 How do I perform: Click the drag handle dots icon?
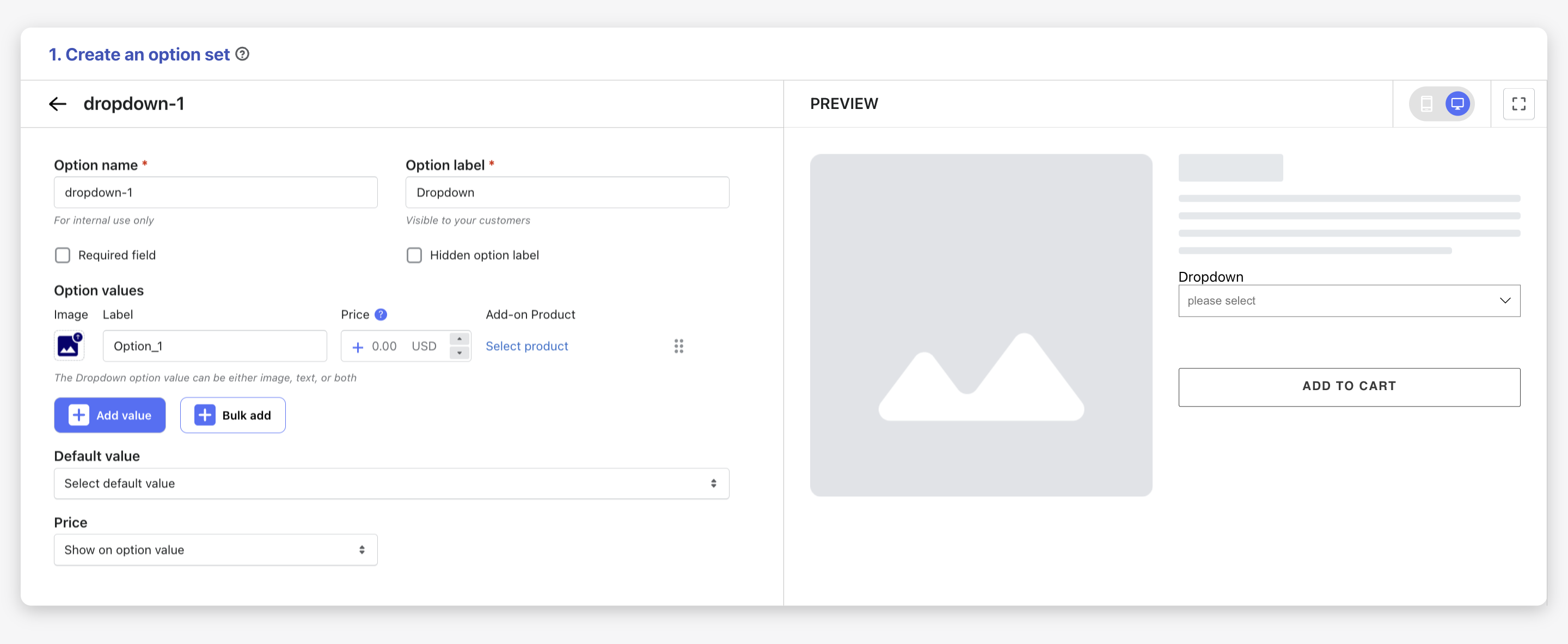pyautogui.click(x=679, y=346)
